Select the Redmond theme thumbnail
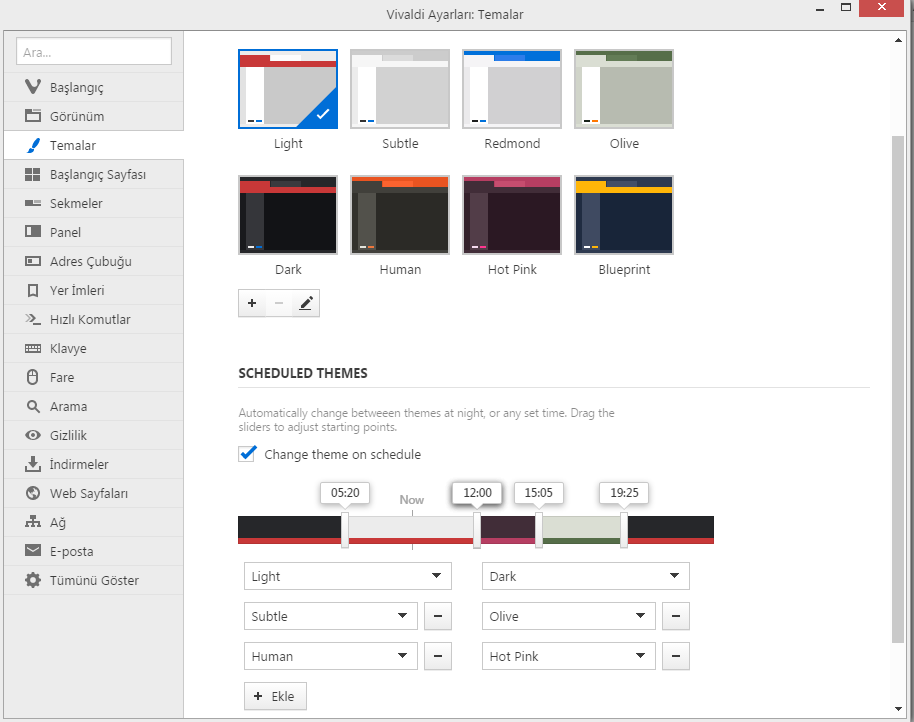Viewport: 914px width, 722px height. [512, 89]
